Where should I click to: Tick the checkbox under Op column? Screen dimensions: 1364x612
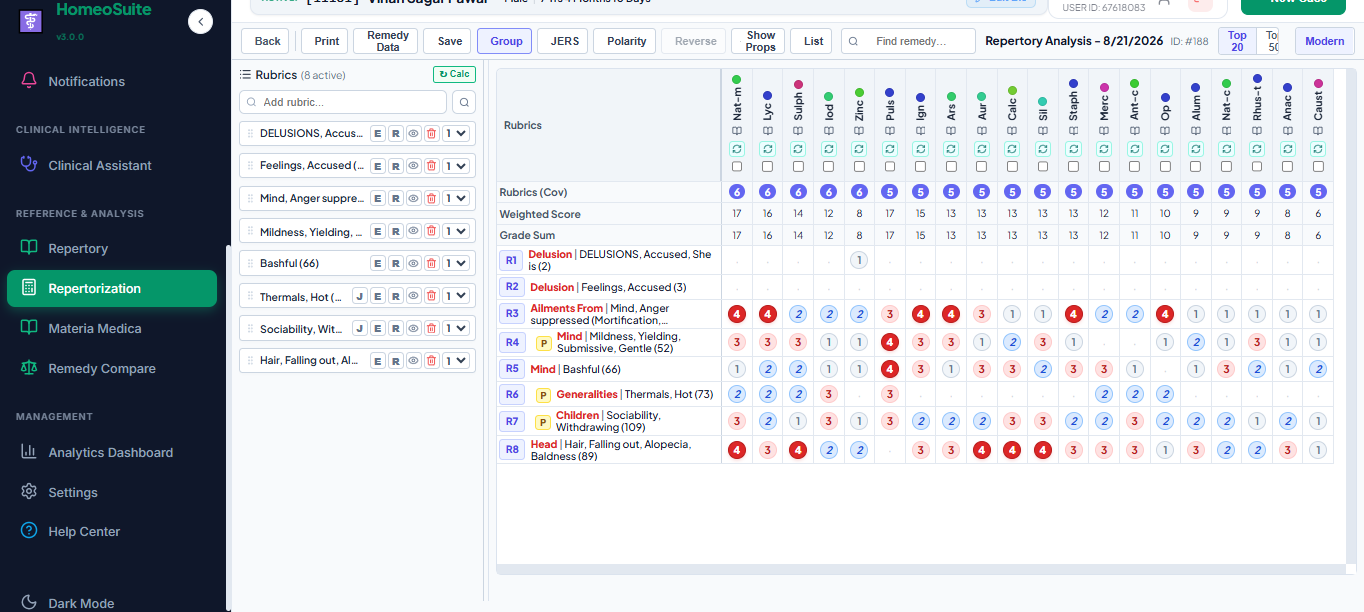[1165, 167]
